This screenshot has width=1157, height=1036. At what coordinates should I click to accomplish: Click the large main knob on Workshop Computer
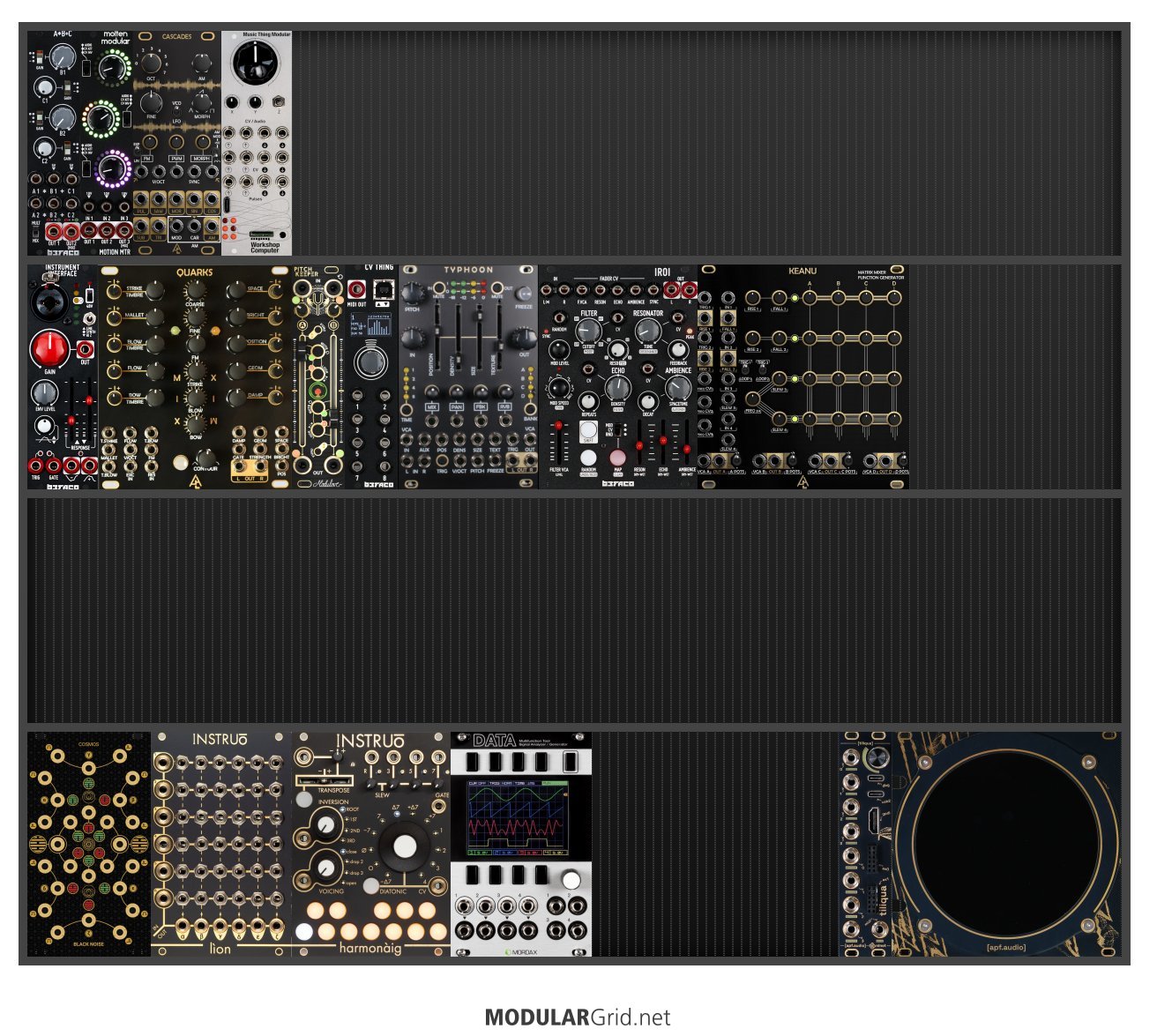pyautogui.click(x=255, y=63)
